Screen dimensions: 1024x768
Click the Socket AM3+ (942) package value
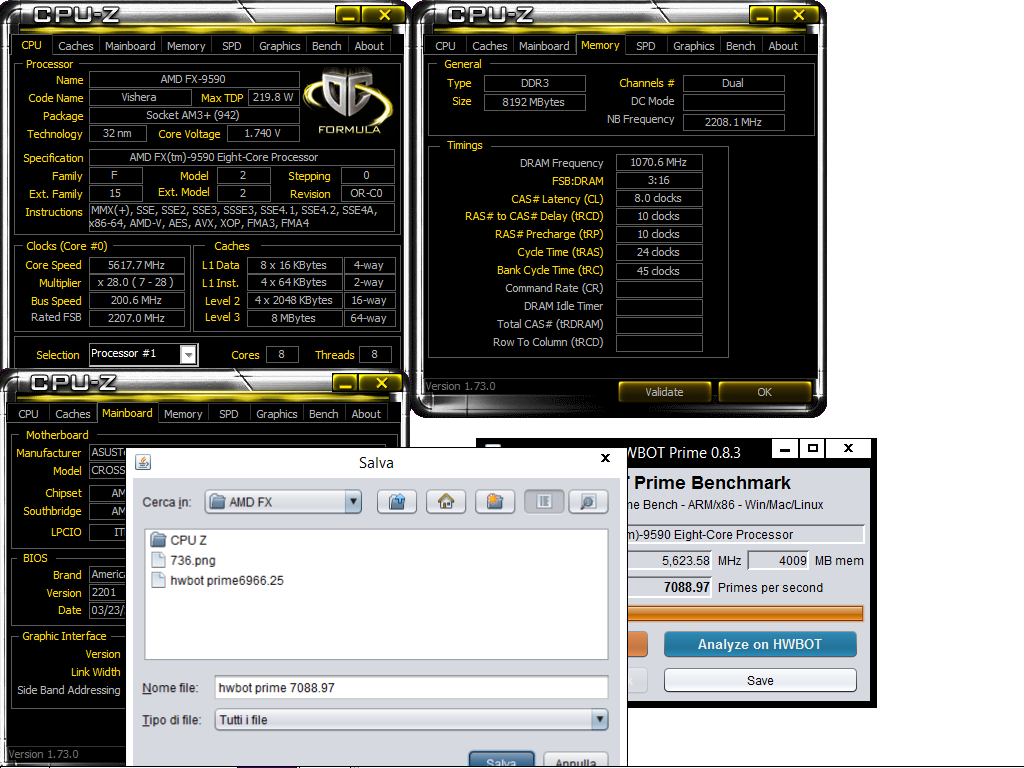coord(194,115)
